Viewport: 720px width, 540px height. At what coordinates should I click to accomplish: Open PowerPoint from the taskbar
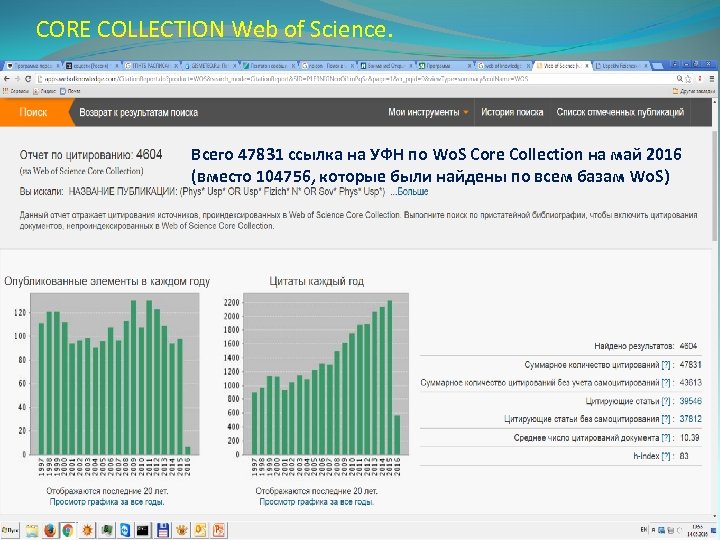pos(219,530)
